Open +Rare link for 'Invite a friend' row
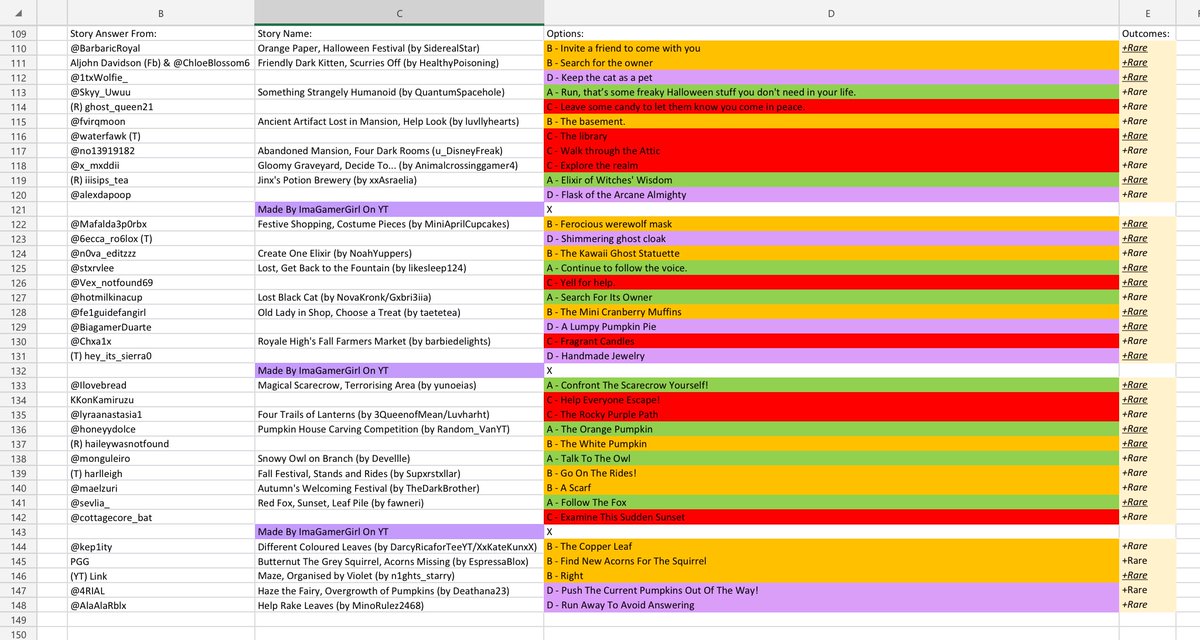Viewport: 1200px width, 640px height. pyautogui.click(x=1134, y=48)
